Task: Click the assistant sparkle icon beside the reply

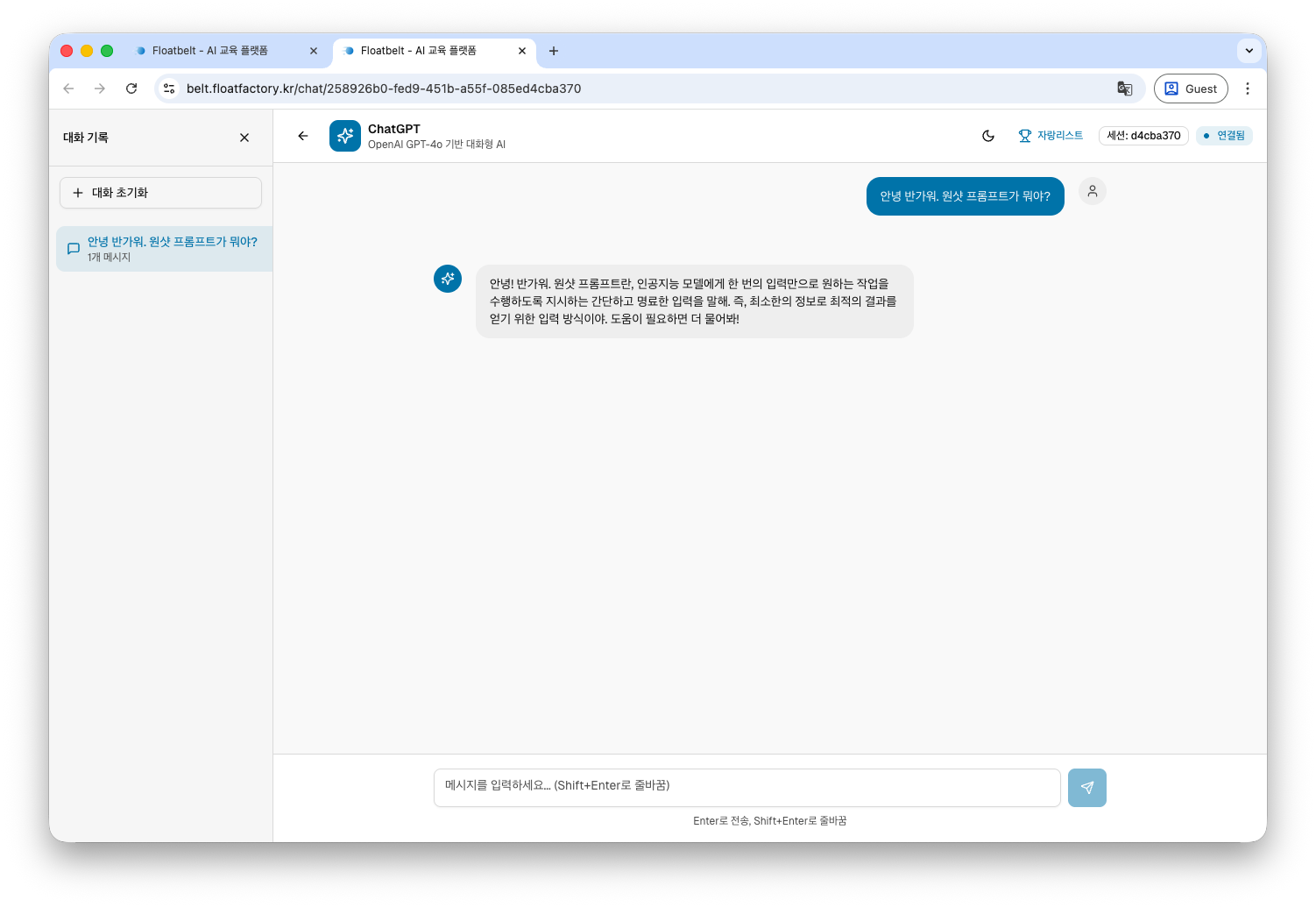Action: tap(448, 278)
